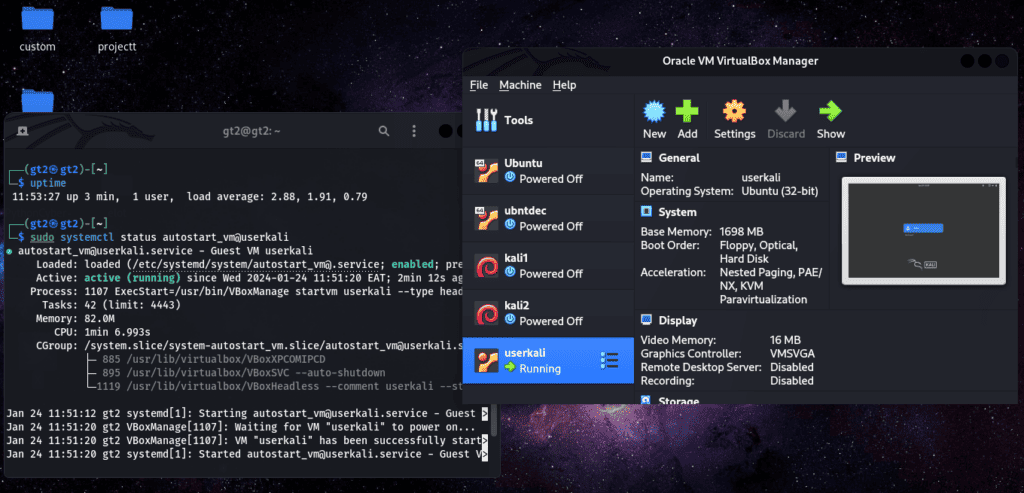
Task: Open the custom folder on desktop
Action: 37,30
